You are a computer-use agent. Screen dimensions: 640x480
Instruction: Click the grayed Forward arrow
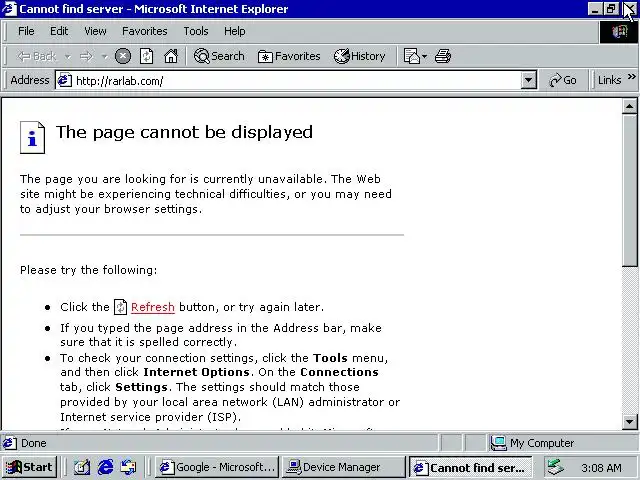pyautogui.click(x=86, y=56)
